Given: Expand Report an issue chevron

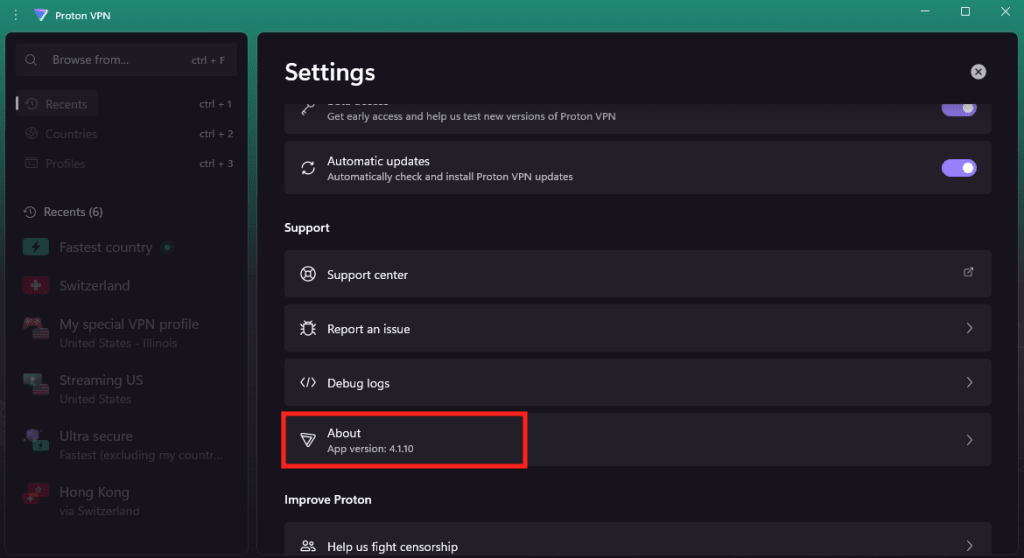Looking at the screenshot, I should point(969,328).
